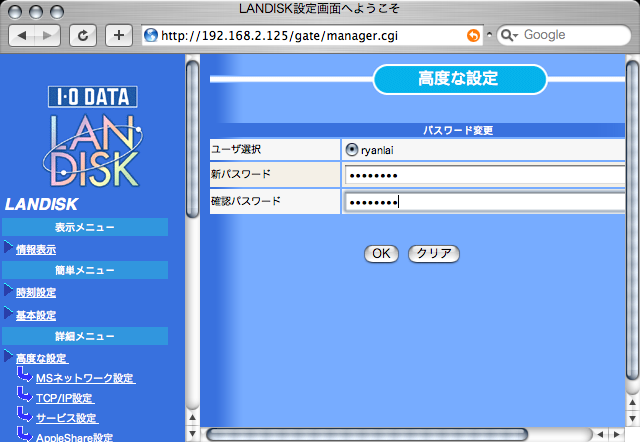Click the arrow icon beside AppleShare設定

pyautogui.click(x=24, y=434)
